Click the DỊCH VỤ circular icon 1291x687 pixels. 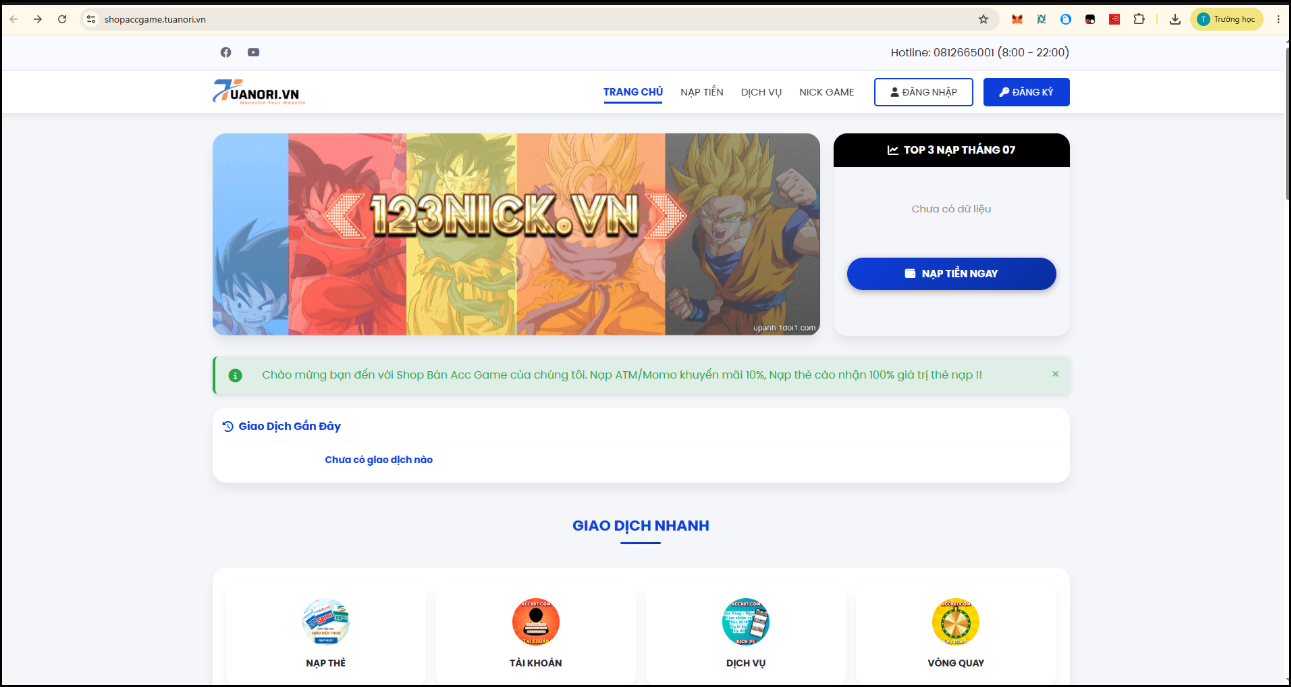tap(746, 621)
